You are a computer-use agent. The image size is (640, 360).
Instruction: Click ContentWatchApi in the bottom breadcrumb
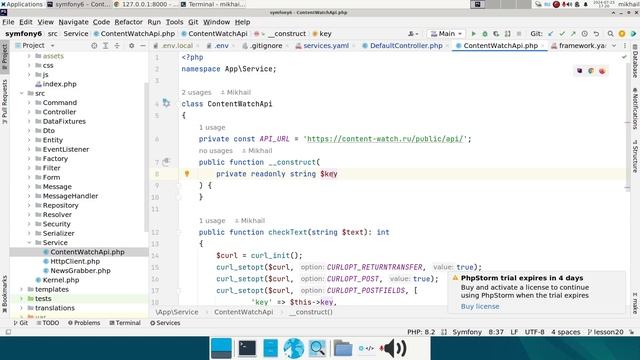244,312
